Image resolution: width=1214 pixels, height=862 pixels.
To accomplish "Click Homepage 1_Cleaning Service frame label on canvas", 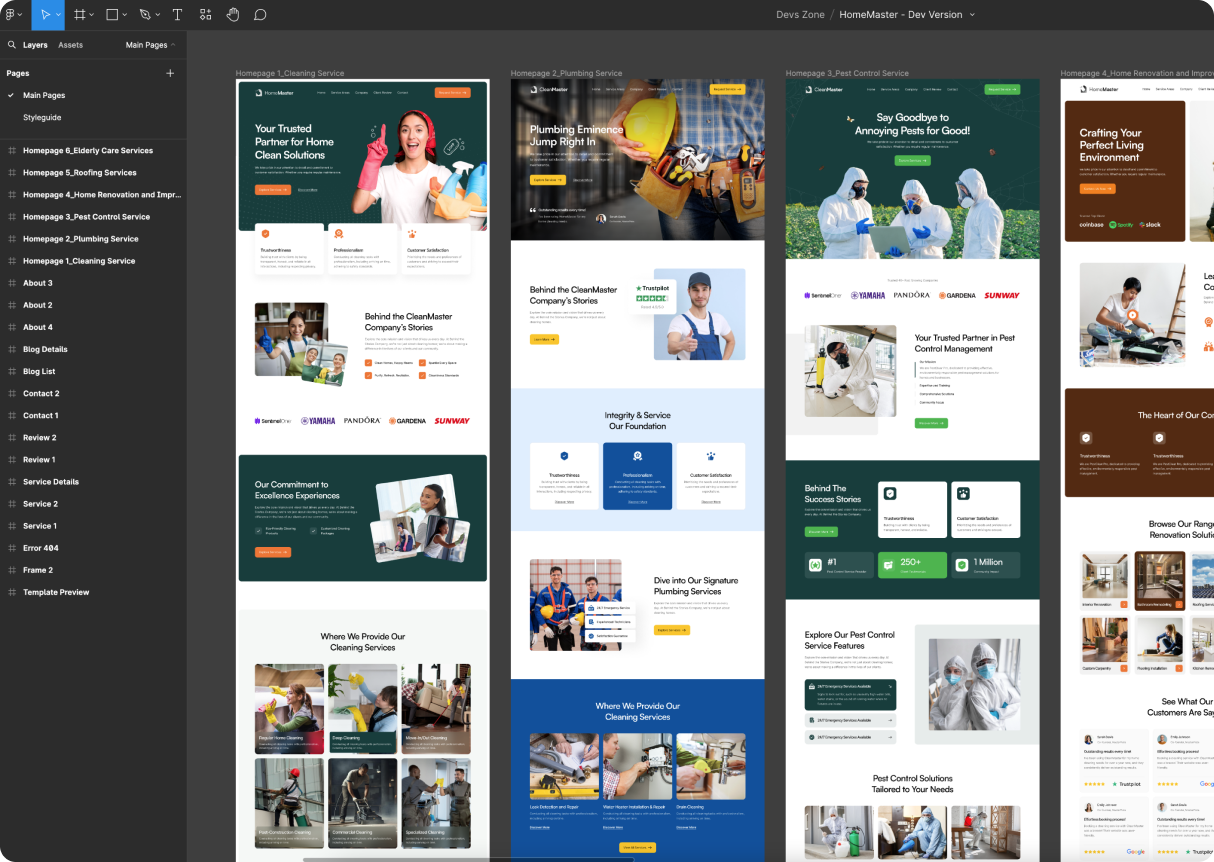I will (x=290, y=73).
